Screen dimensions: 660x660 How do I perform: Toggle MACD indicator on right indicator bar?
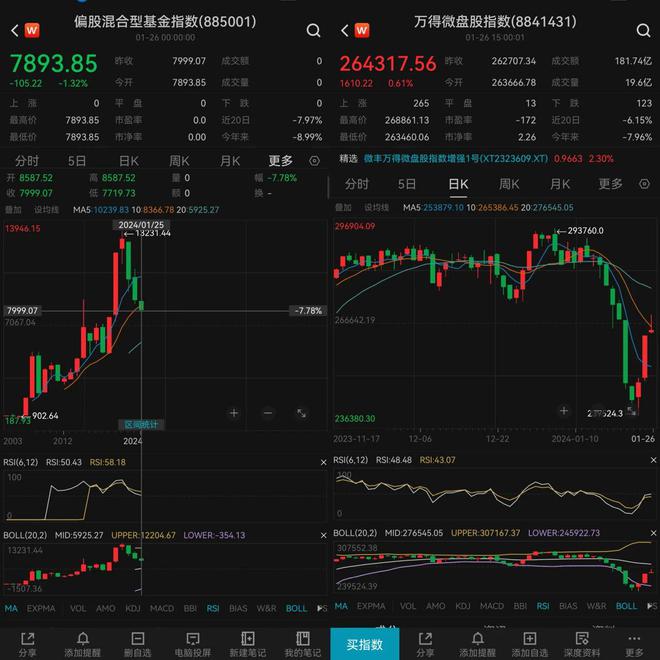[492, 606]
